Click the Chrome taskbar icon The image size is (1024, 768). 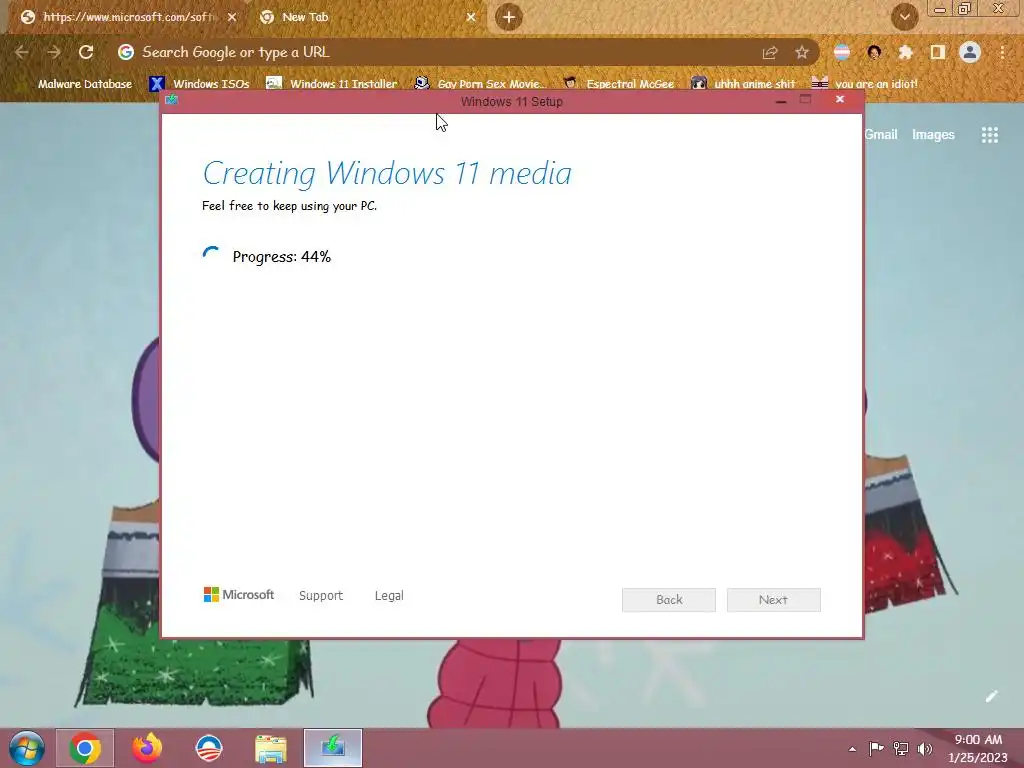[x=85, y=748]
